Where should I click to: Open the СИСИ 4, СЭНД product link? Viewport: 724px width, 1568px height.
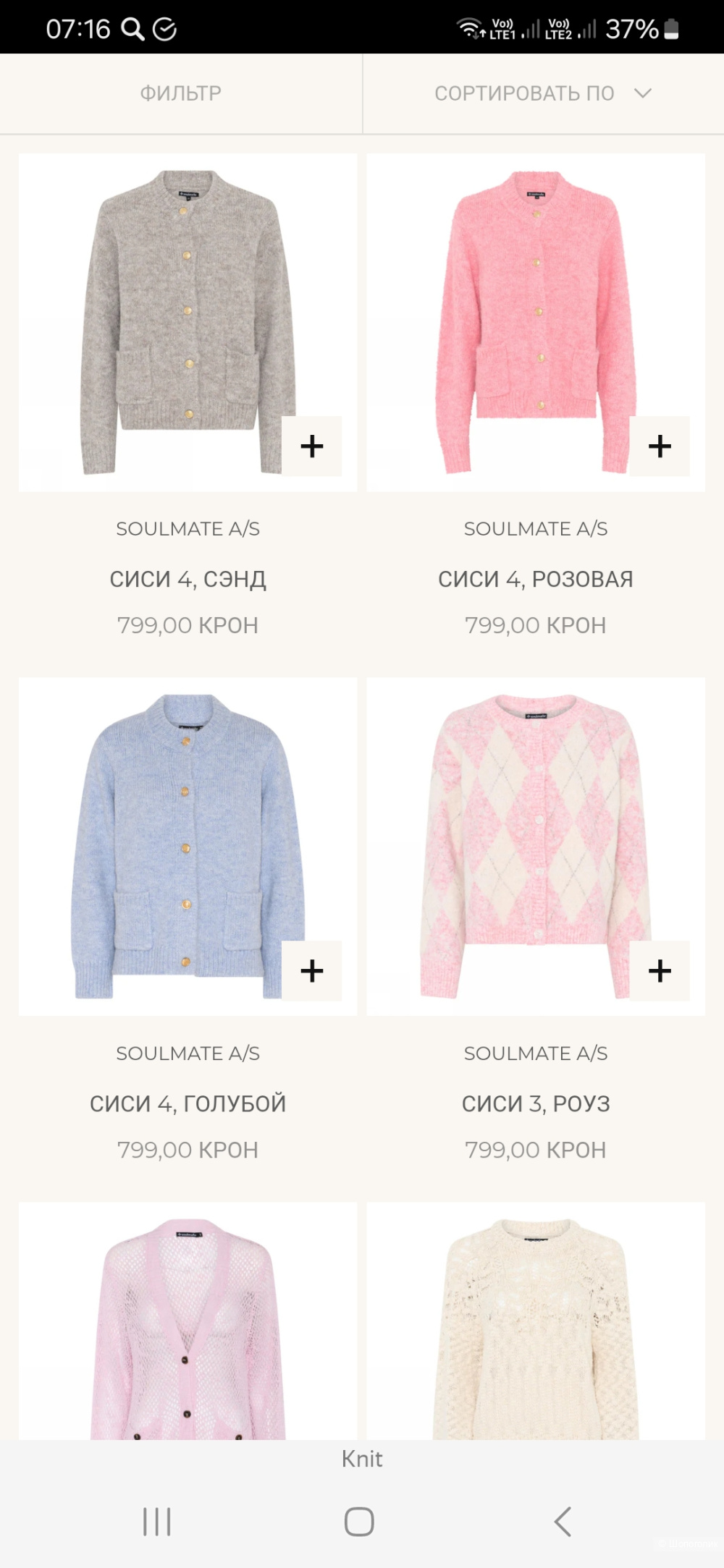188,579
